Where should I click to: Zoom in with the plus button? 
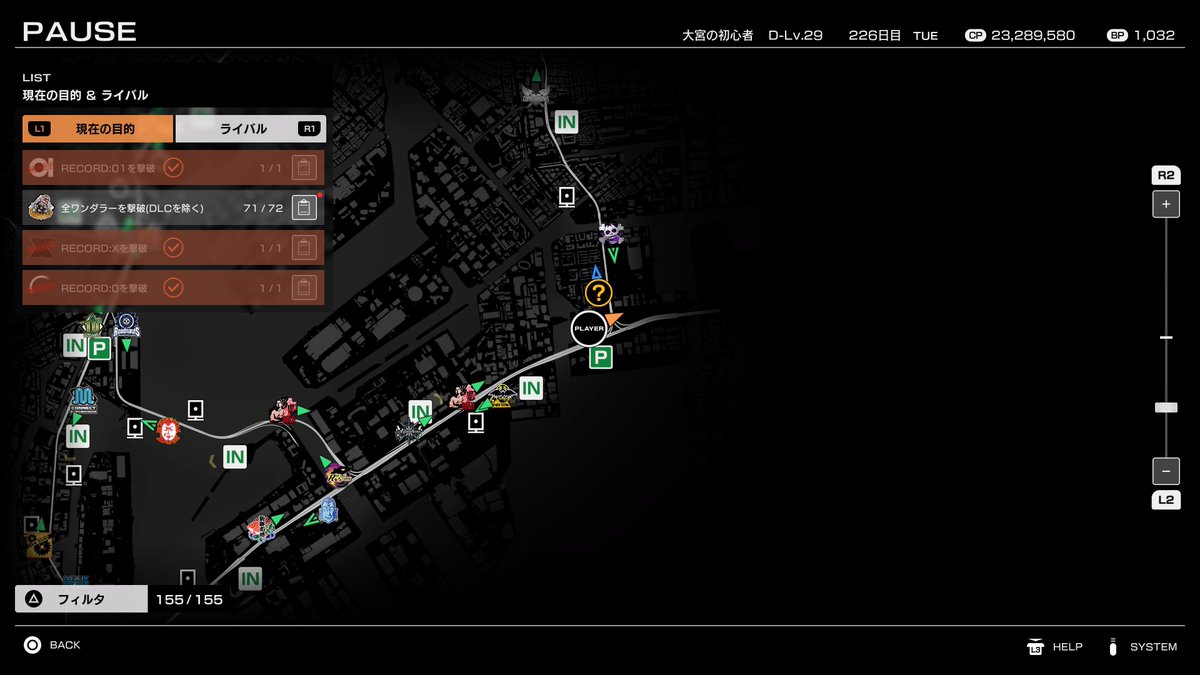(x=1166, y=203)
